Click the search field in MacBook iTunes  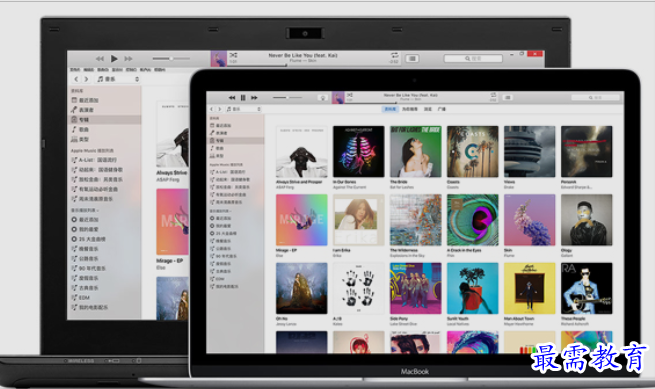click(x=595, y=98)
